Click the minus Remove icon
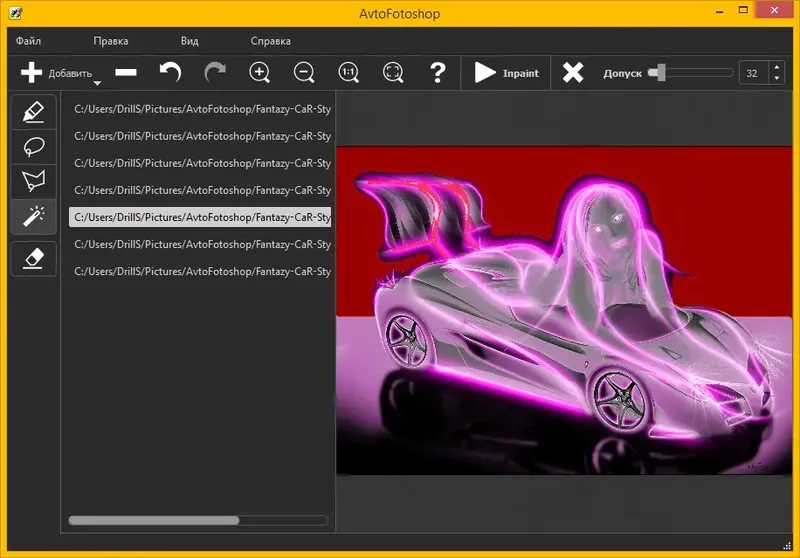The height and width of the screenshot is (558, 800). [x=126, y=72]
